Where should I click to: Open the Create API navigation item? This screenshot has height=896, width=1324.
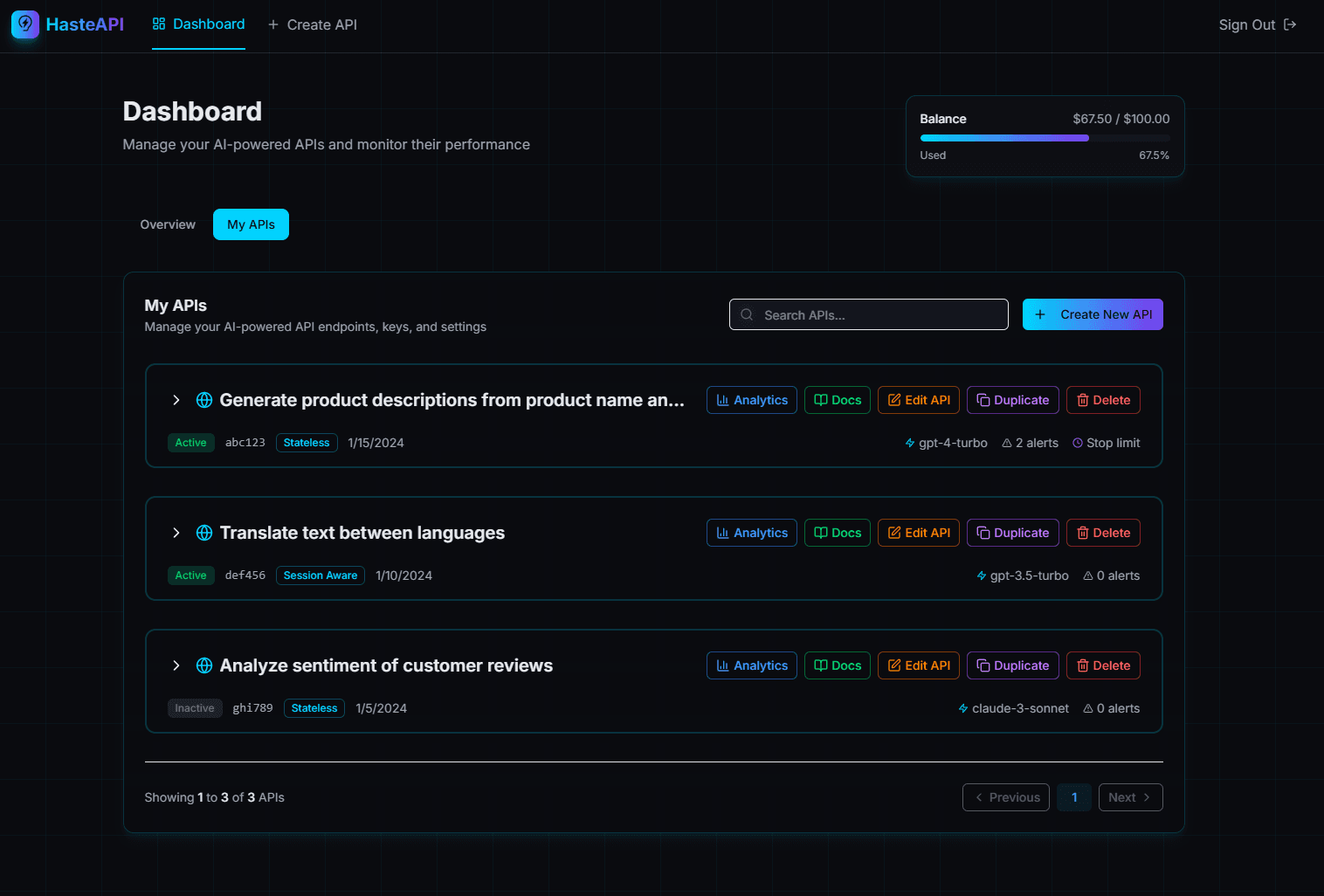click(313, 24)
